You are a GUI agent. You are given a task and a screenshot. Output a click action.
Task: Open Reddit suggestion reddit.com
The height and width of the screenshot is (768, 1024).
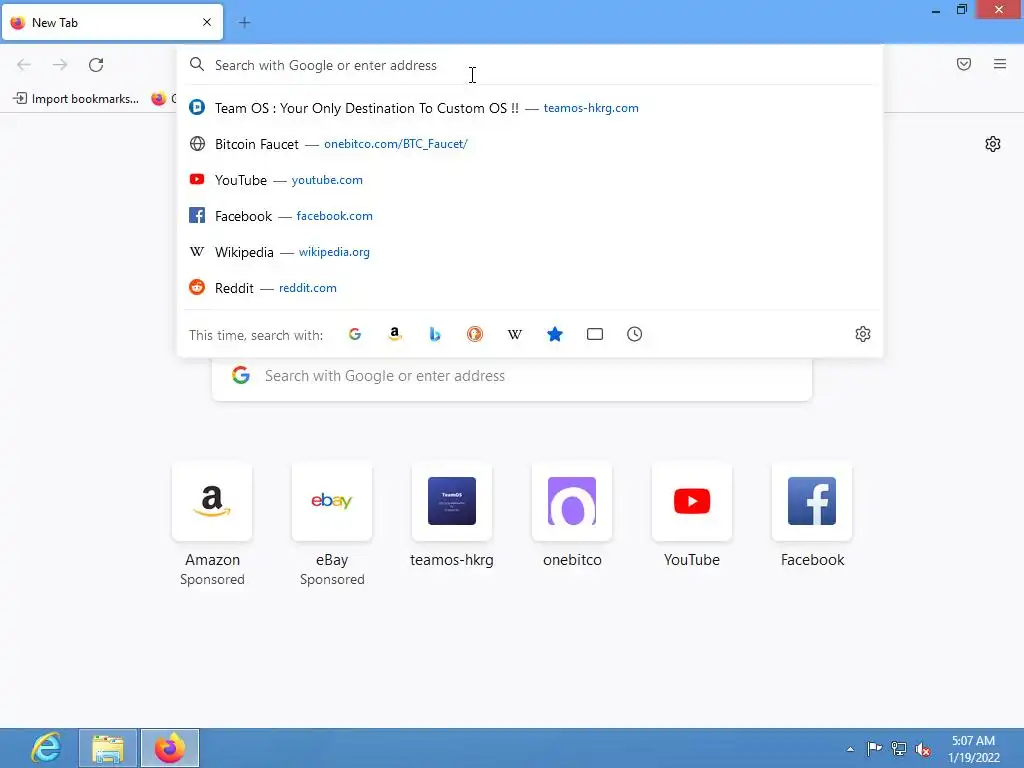530,287
